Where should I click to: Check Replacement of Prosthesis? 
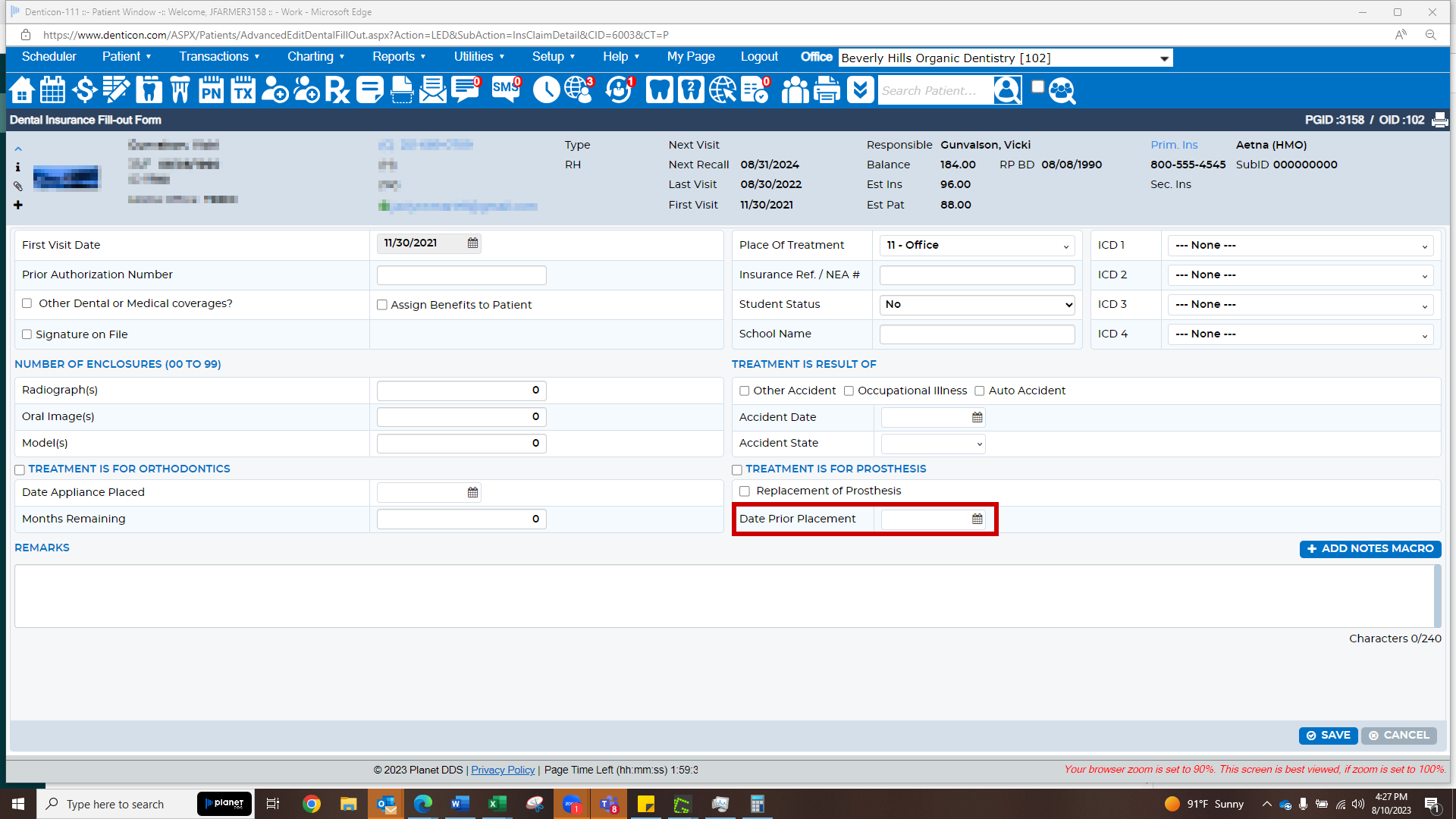coord(745,491)
